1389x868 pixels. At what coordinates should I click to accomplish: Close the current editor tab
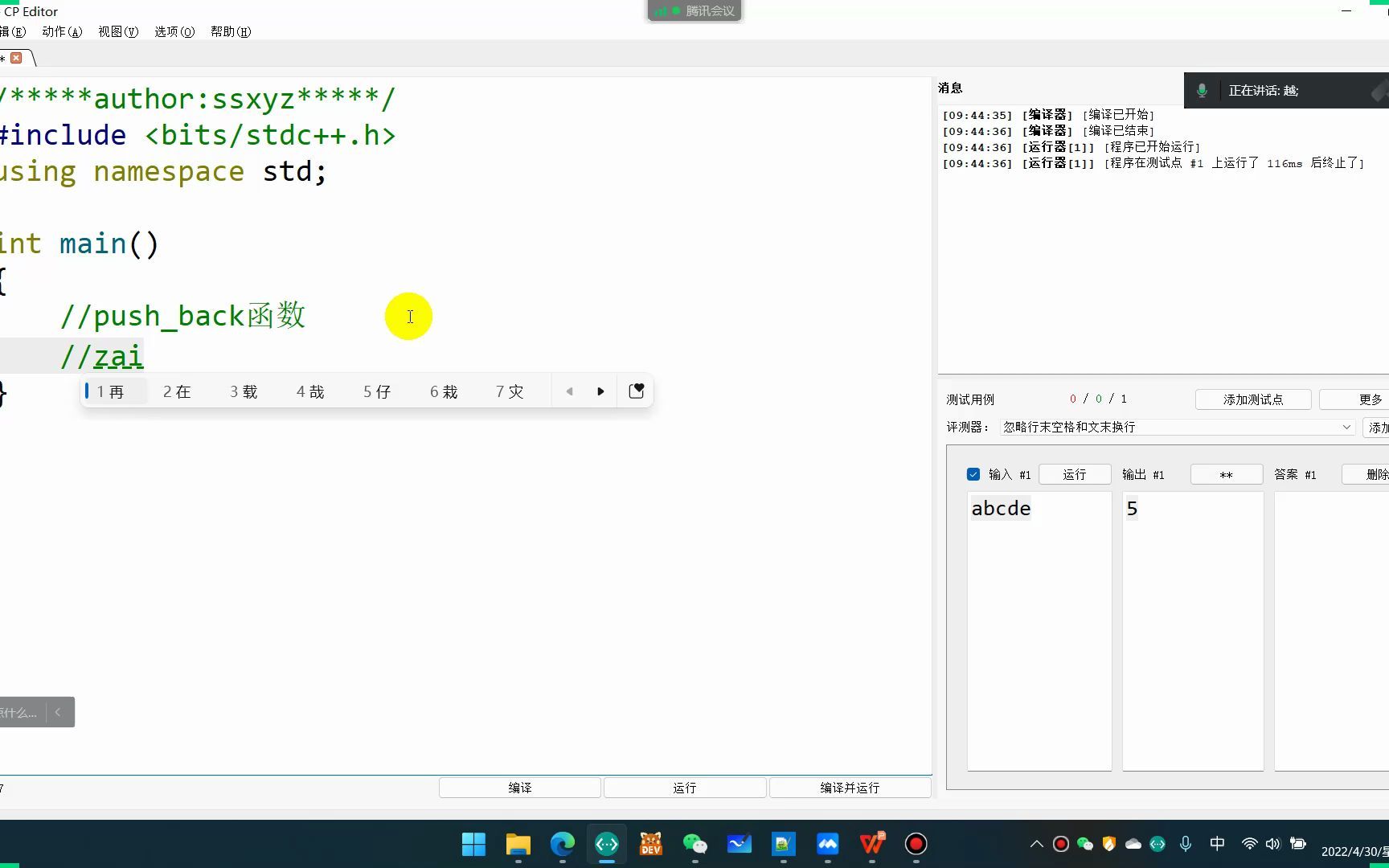pyautogui.click(x=16, y=58)
